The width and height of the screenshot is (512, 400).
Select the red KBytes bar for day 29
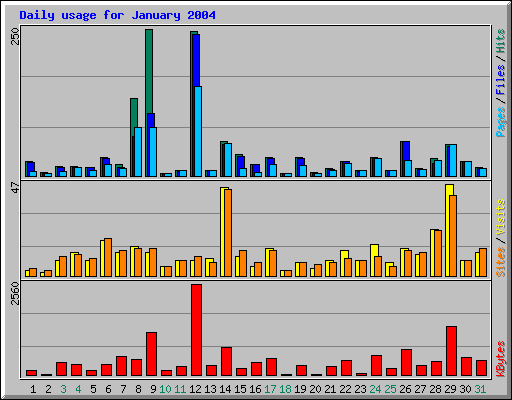tap(451, 351)
